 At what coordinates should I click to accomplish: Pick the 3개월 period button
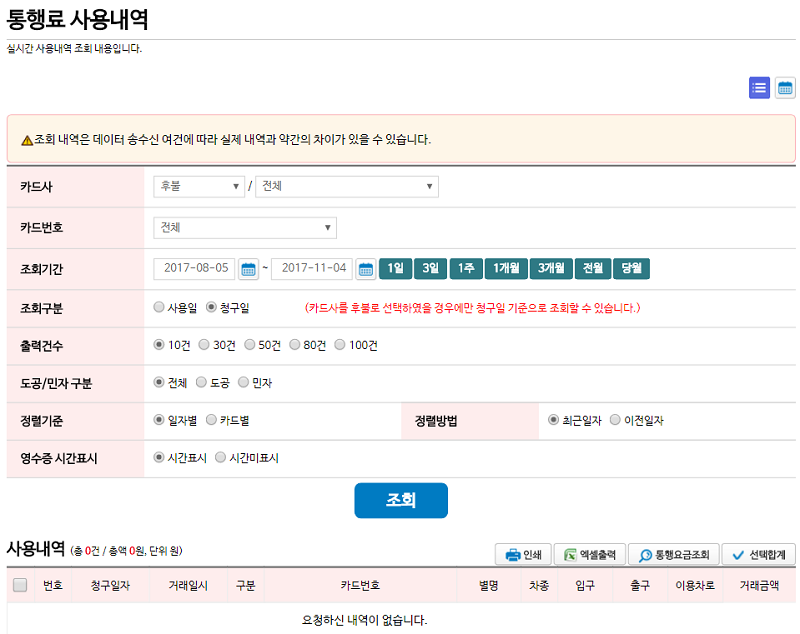tap(551, 268)
